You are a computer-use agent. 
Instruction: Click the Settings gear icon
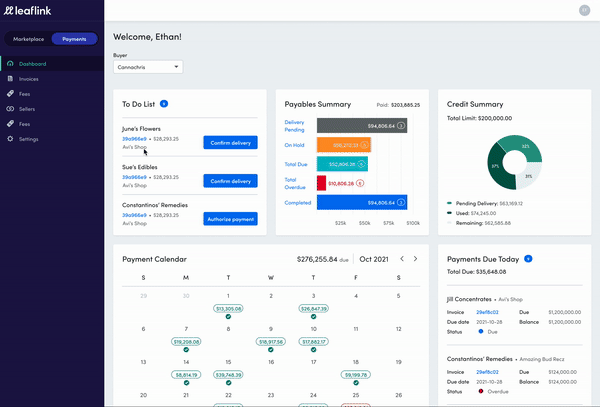(x=10, y=139)
